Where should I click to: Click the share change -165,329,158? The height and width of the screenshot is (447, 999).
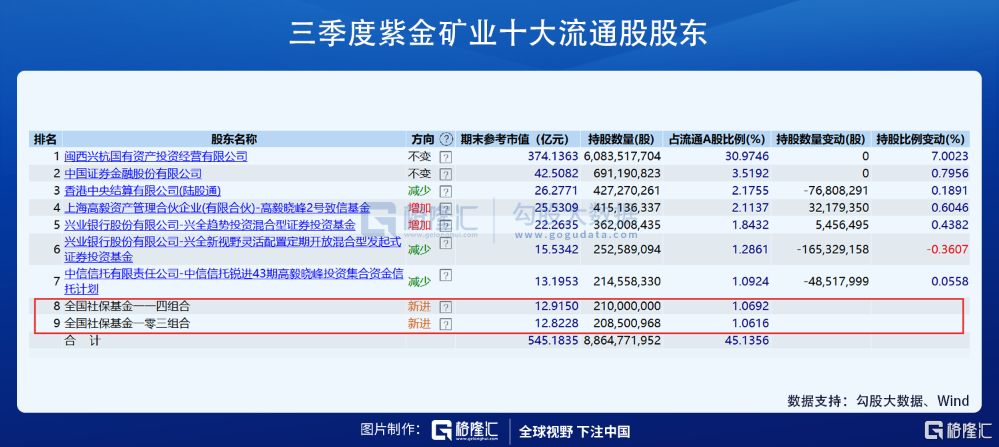pos(832,249)
